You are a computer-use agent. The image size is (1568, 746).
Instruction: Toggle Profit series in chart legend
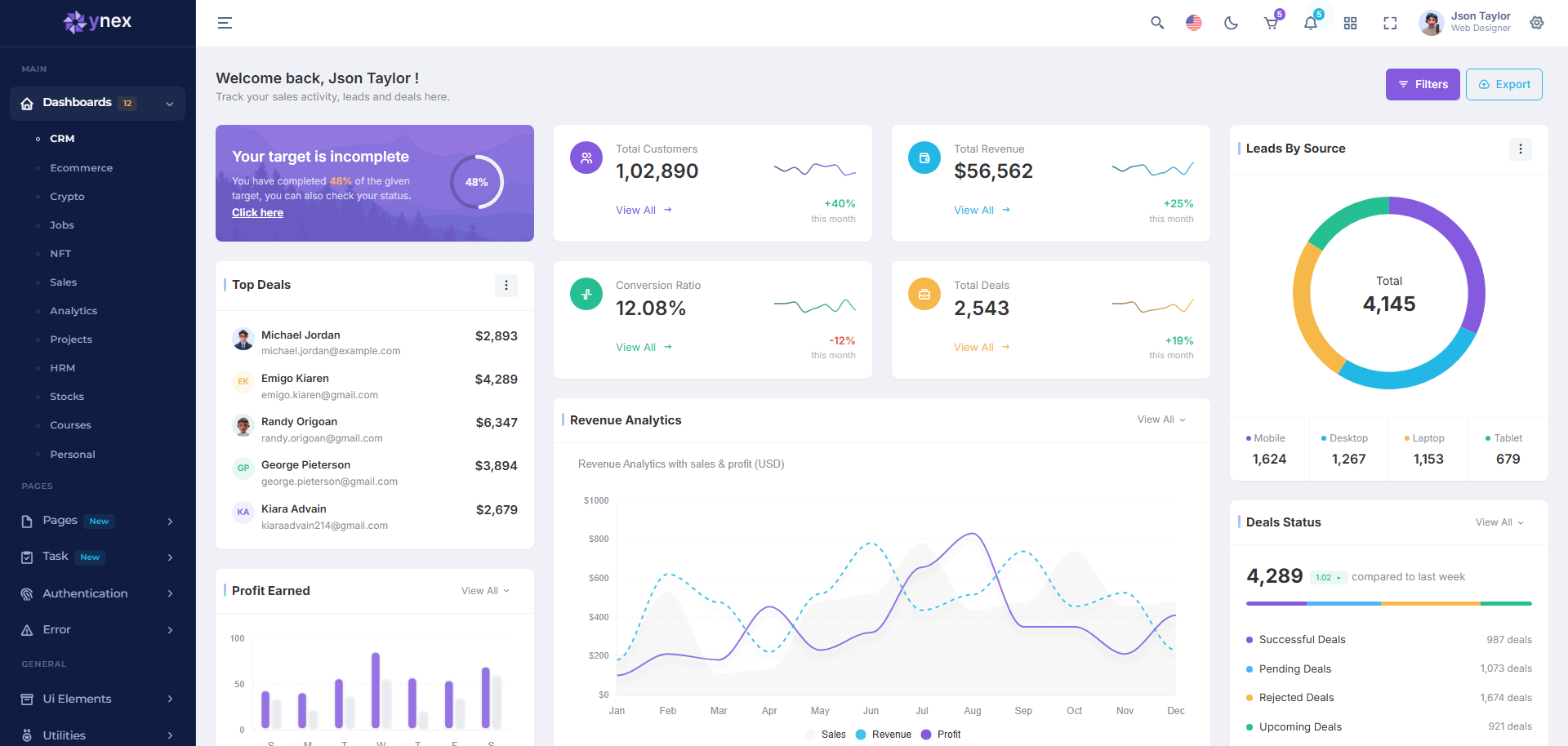[941, 735]
